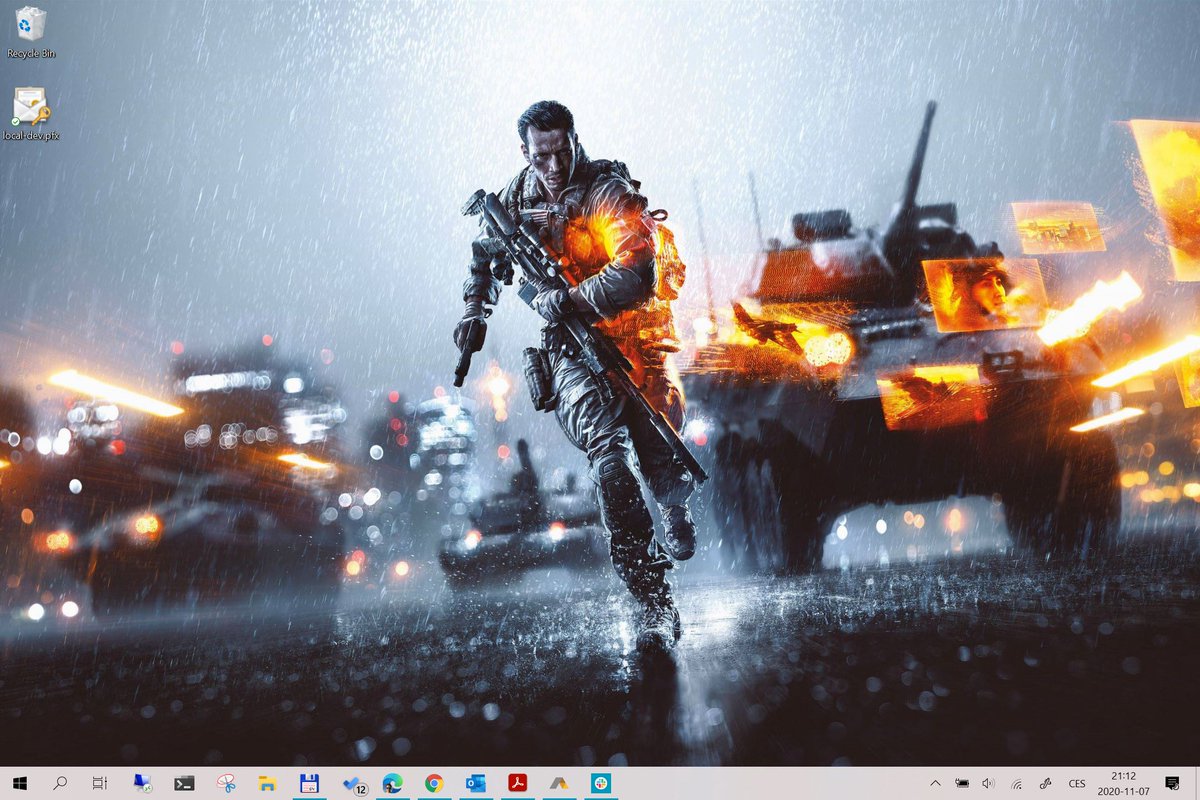Open the Windows Start menu
The height and width of the screenshot is (800, 1200).
pyautogui.click(x=19, y=783)
